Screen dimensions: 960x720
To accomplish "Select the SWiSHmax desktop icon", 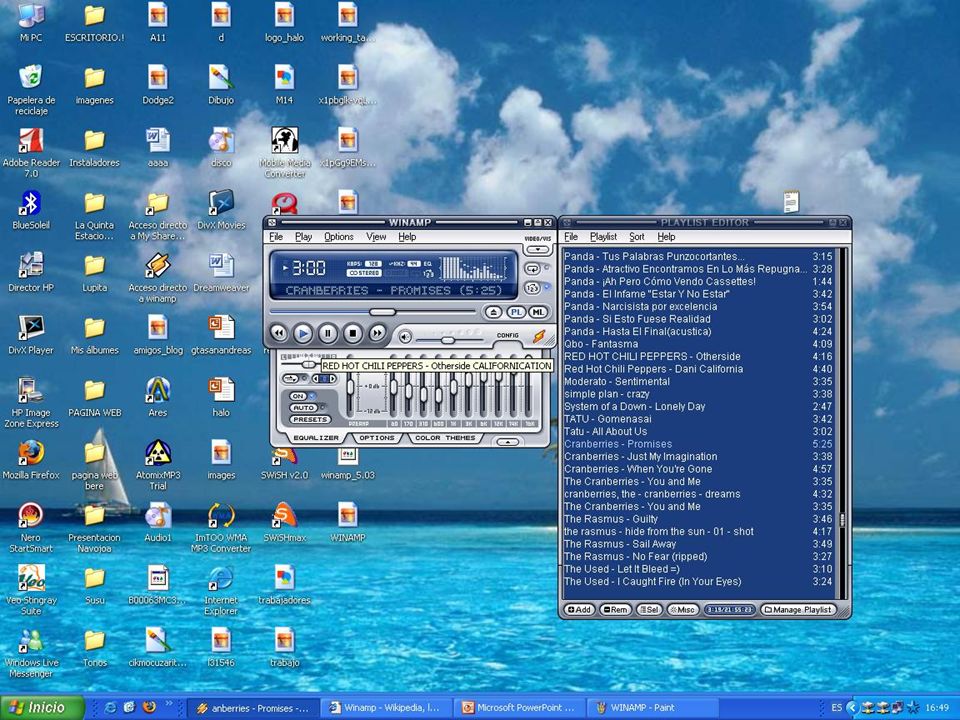I will click(x=285, y=523).
